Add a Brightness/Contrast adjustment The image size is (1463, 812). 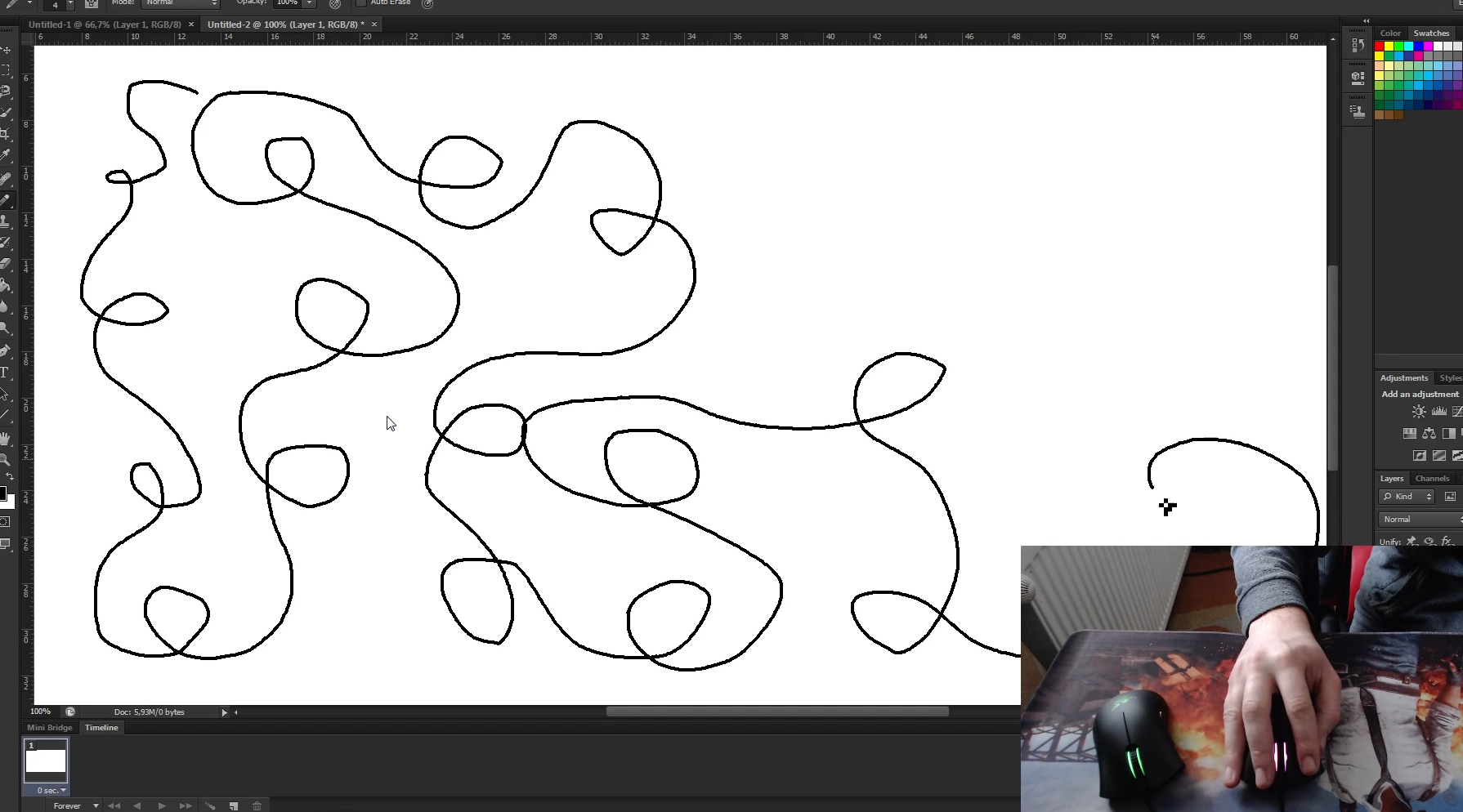pyautogui.click(x=1419, y=412)
